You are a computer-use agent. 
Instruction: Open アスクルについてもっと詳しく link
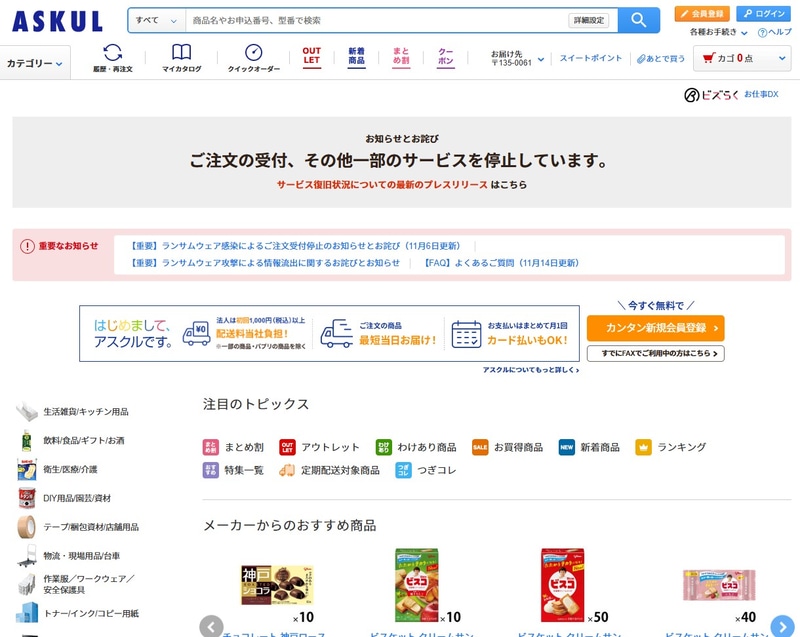click(x=531, y=370)
